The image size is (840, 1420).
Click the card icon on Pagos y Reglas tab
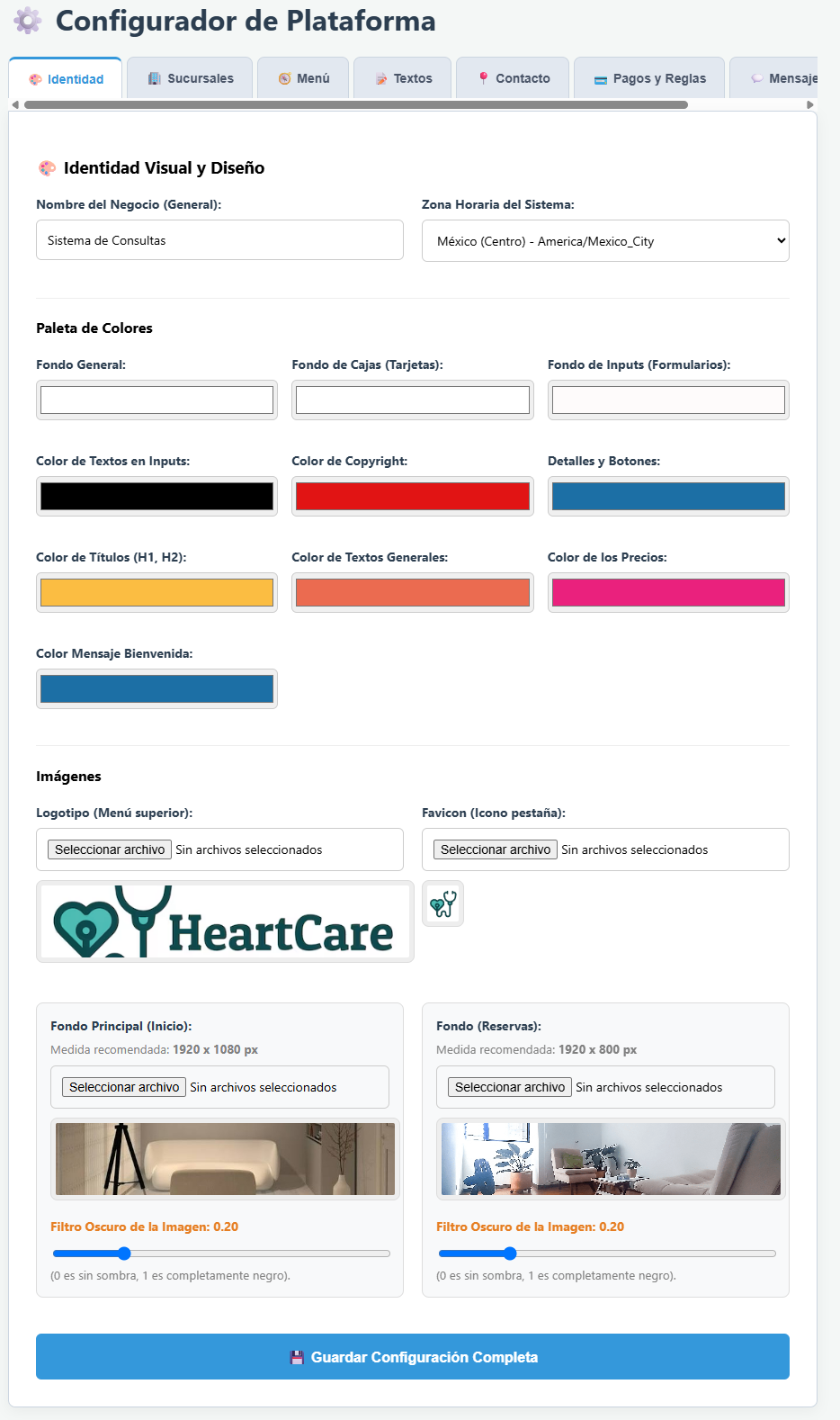point(601,79)
